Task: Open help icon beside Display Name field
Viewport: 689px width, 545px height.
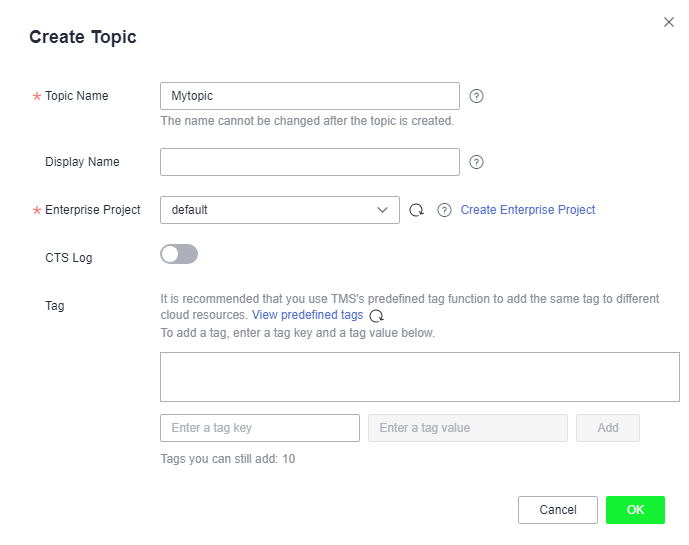Action: 476,162
